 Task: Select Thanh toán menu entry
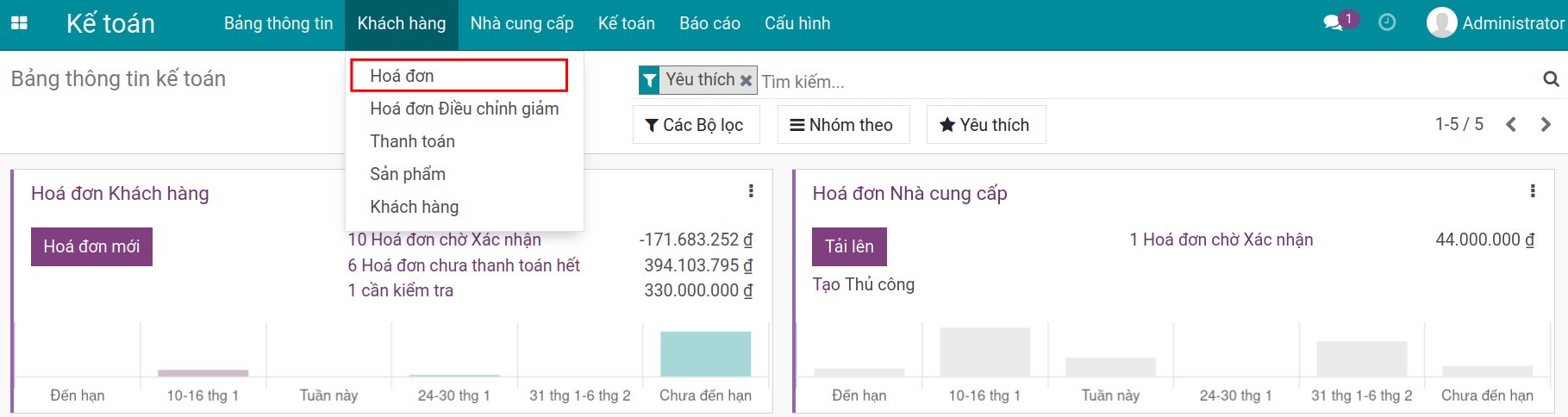click(x=465, y=141)
